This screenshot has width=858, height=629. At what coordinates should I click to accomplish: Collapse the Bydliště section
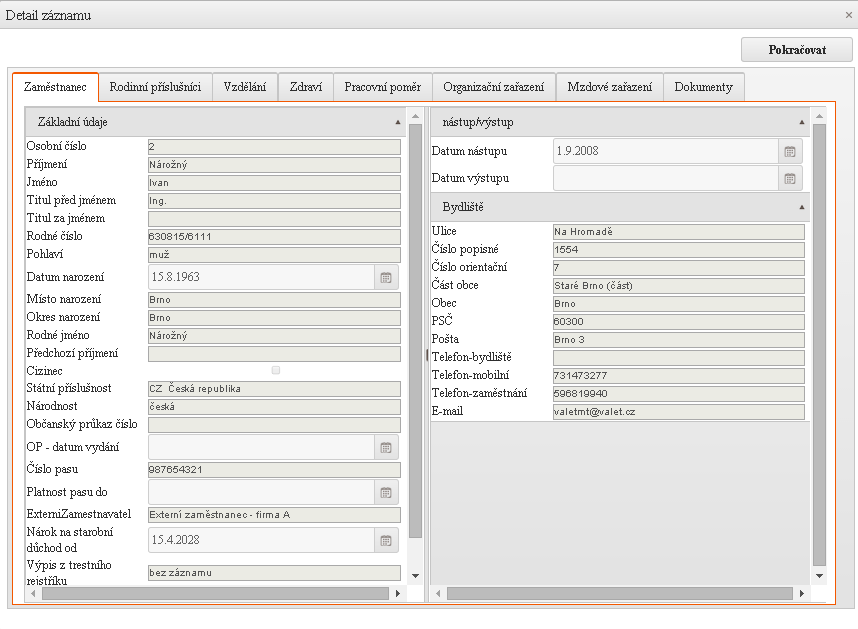[802, 207]
